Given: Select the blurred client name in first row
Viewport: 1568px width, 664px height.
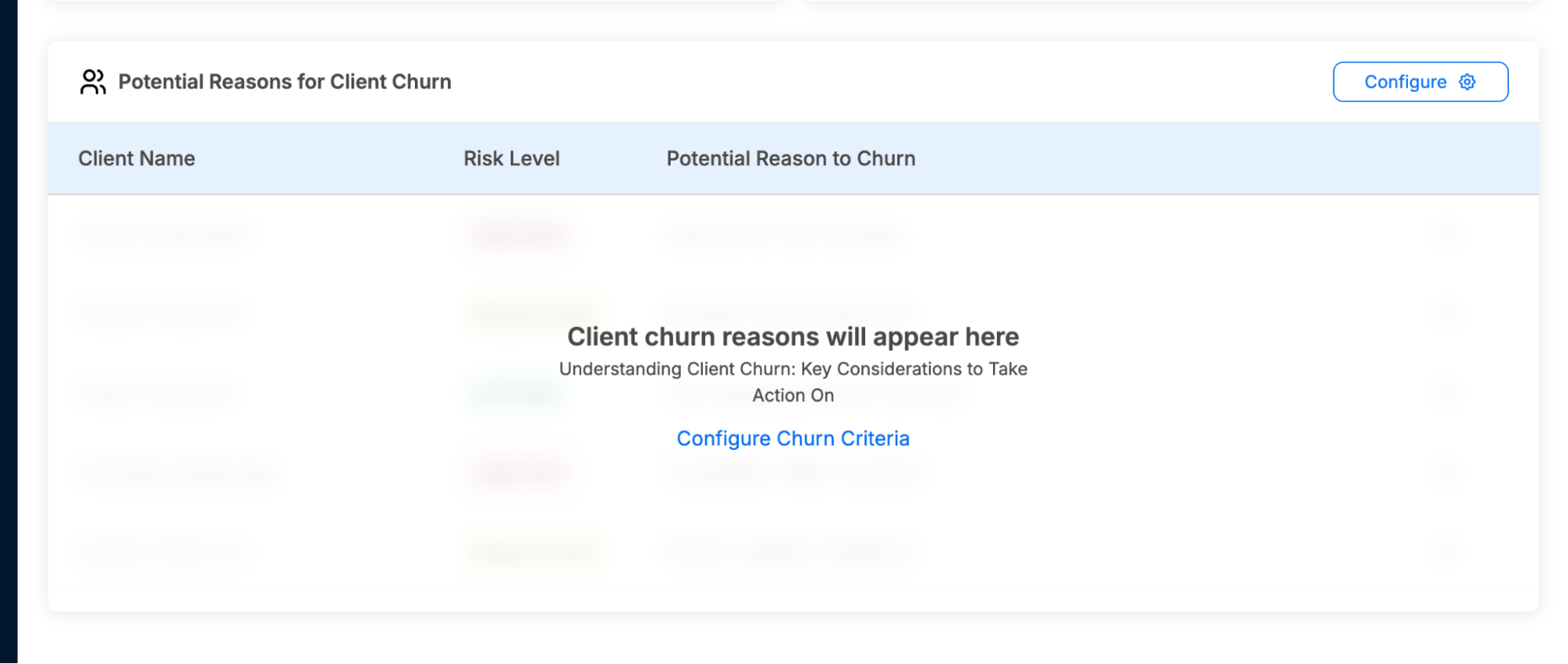Looking at the screenshot, I should click(x=164, y=234).
